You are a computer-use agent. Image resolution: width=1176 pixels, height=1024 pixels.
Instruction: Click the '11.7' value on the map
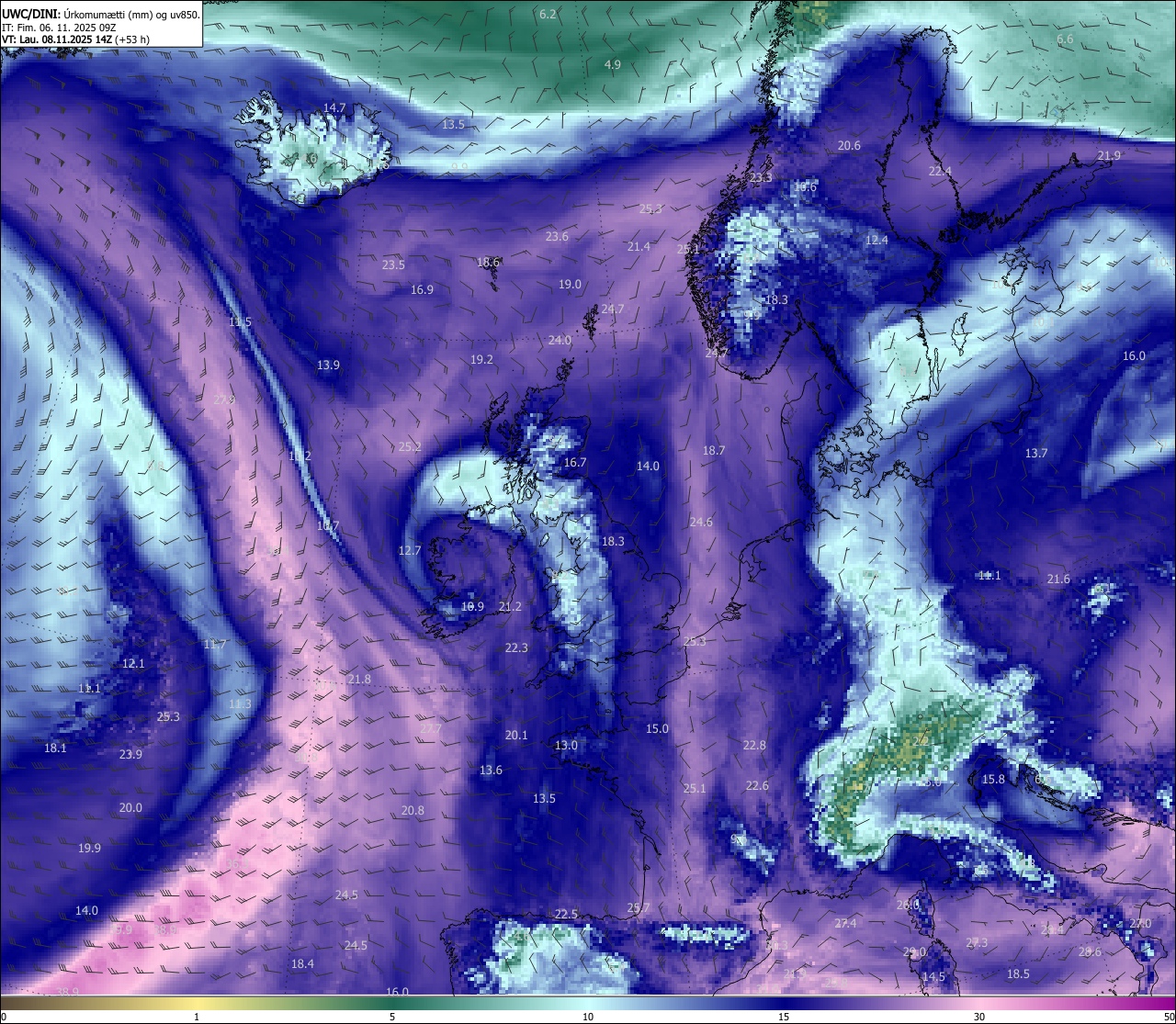214,644
